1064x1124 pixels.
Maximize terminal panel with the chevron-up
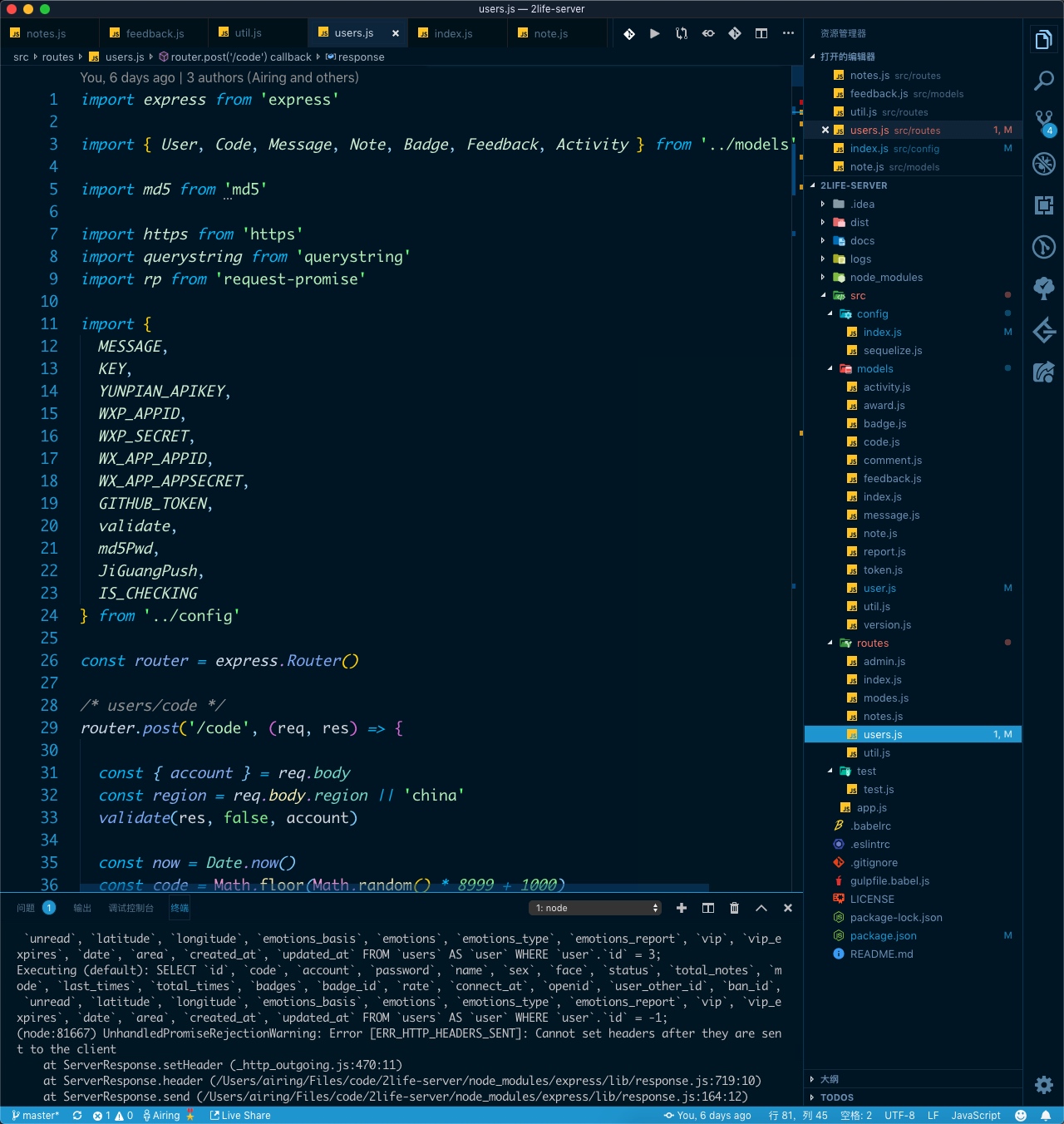click(x=761, y=908)
